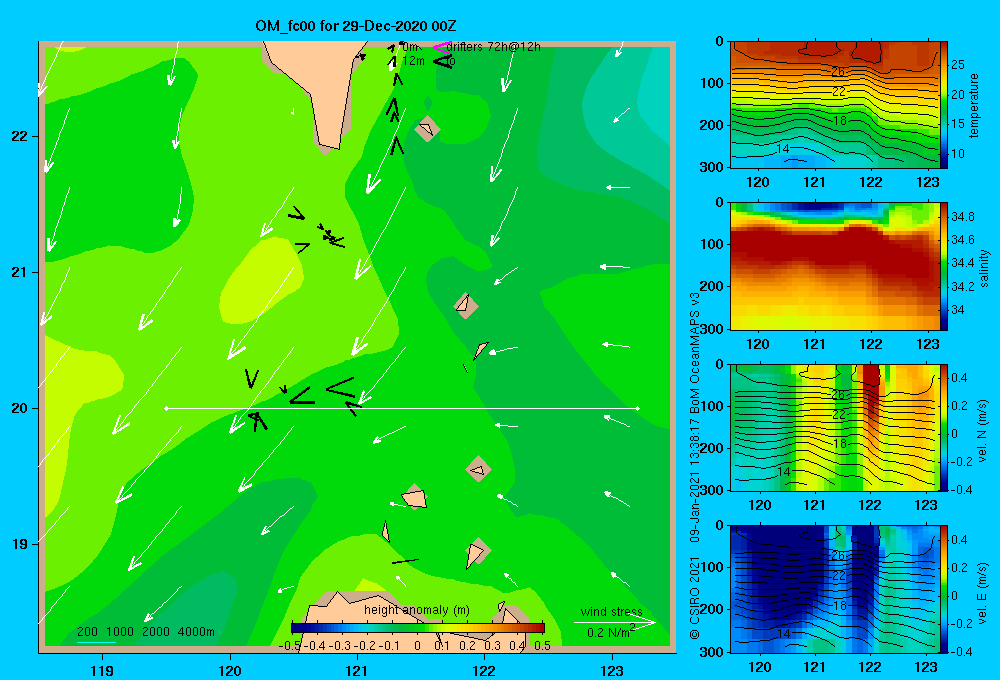Select the '12m' drifter depth legend label
Viewport: 1000px width, 680px height.
[x=413, y=61]
